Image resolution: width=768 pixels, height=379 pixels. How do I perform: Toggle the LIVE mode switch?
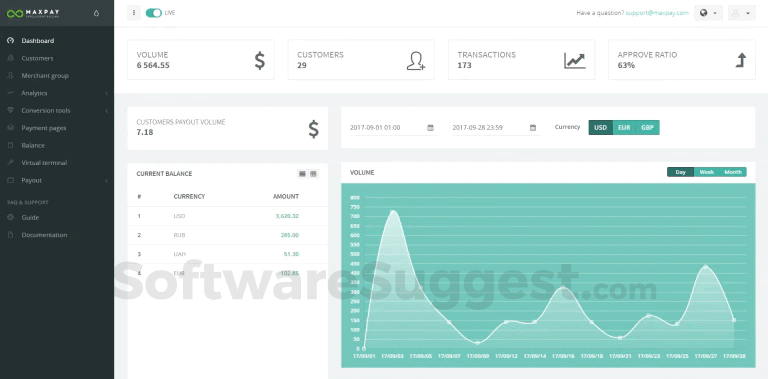(x=154, y=13)
